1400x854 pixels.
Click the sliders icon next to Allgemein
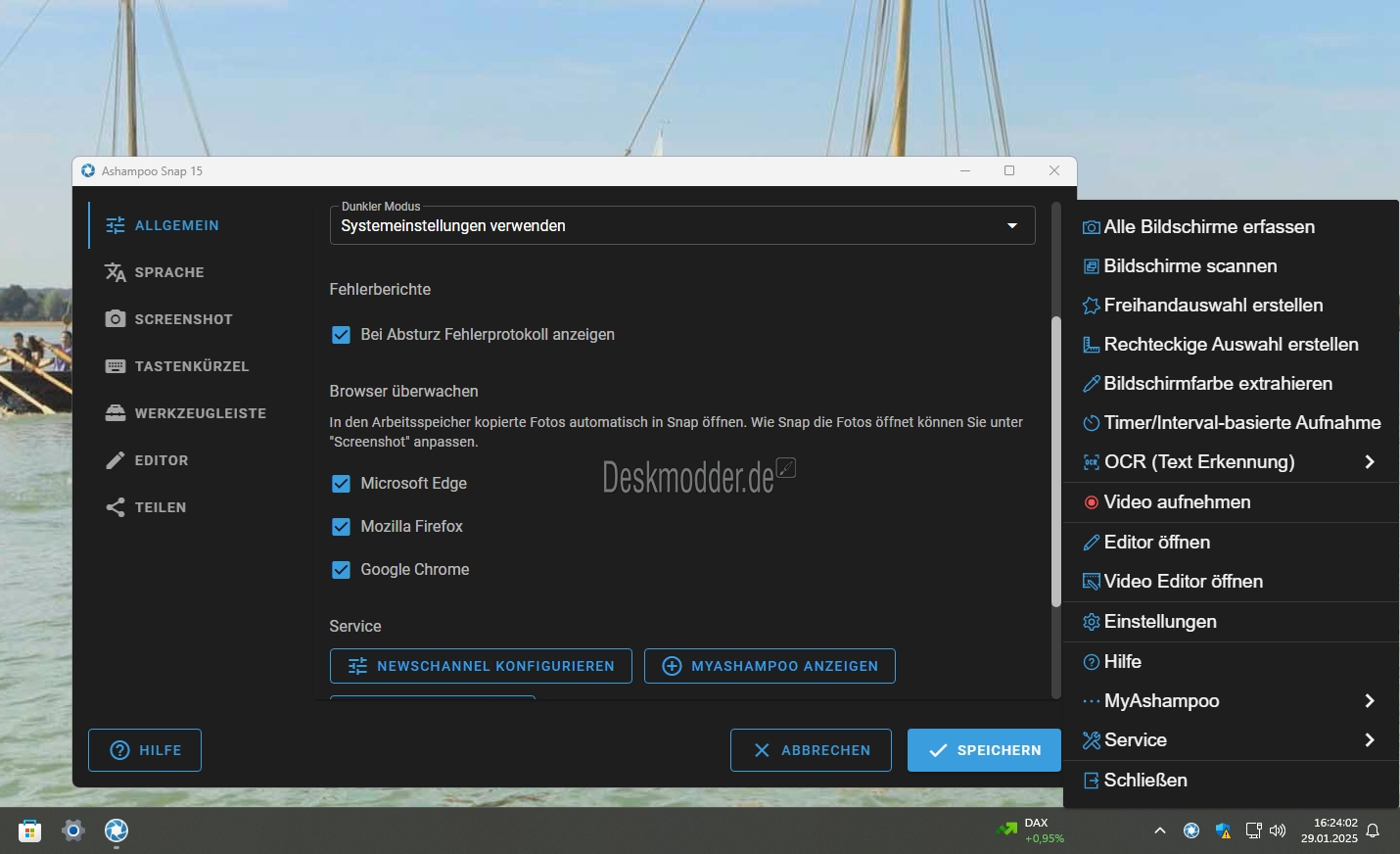(x=116, y=225)
